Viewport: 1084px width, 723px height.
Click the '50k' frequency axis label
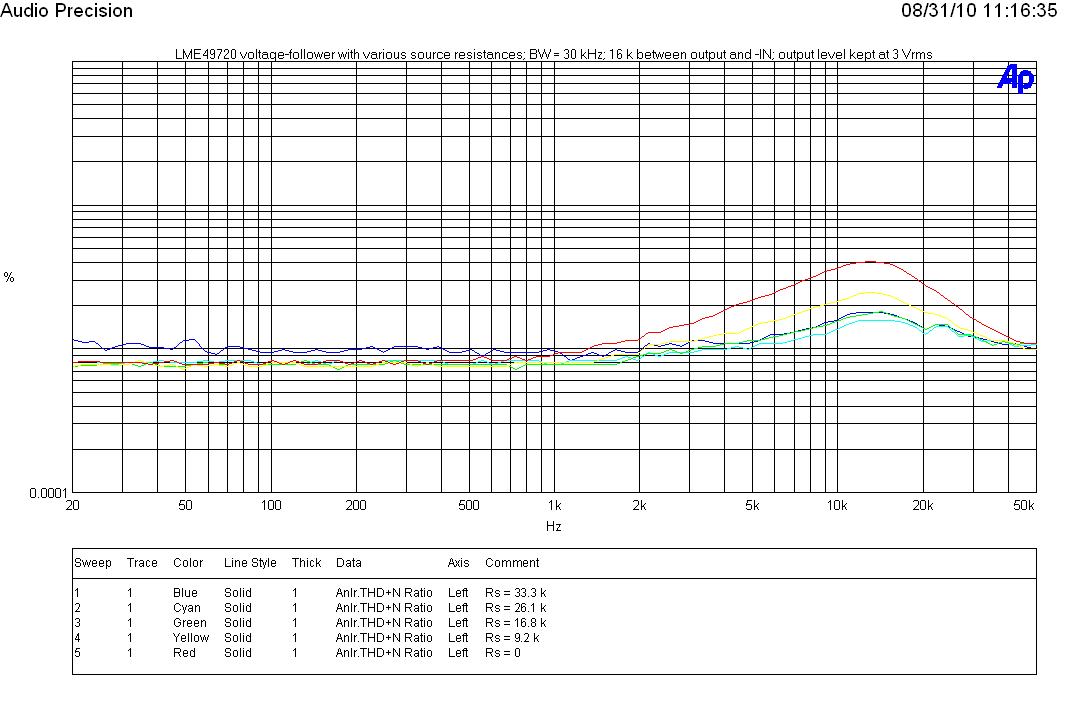tap(1024, 505)
